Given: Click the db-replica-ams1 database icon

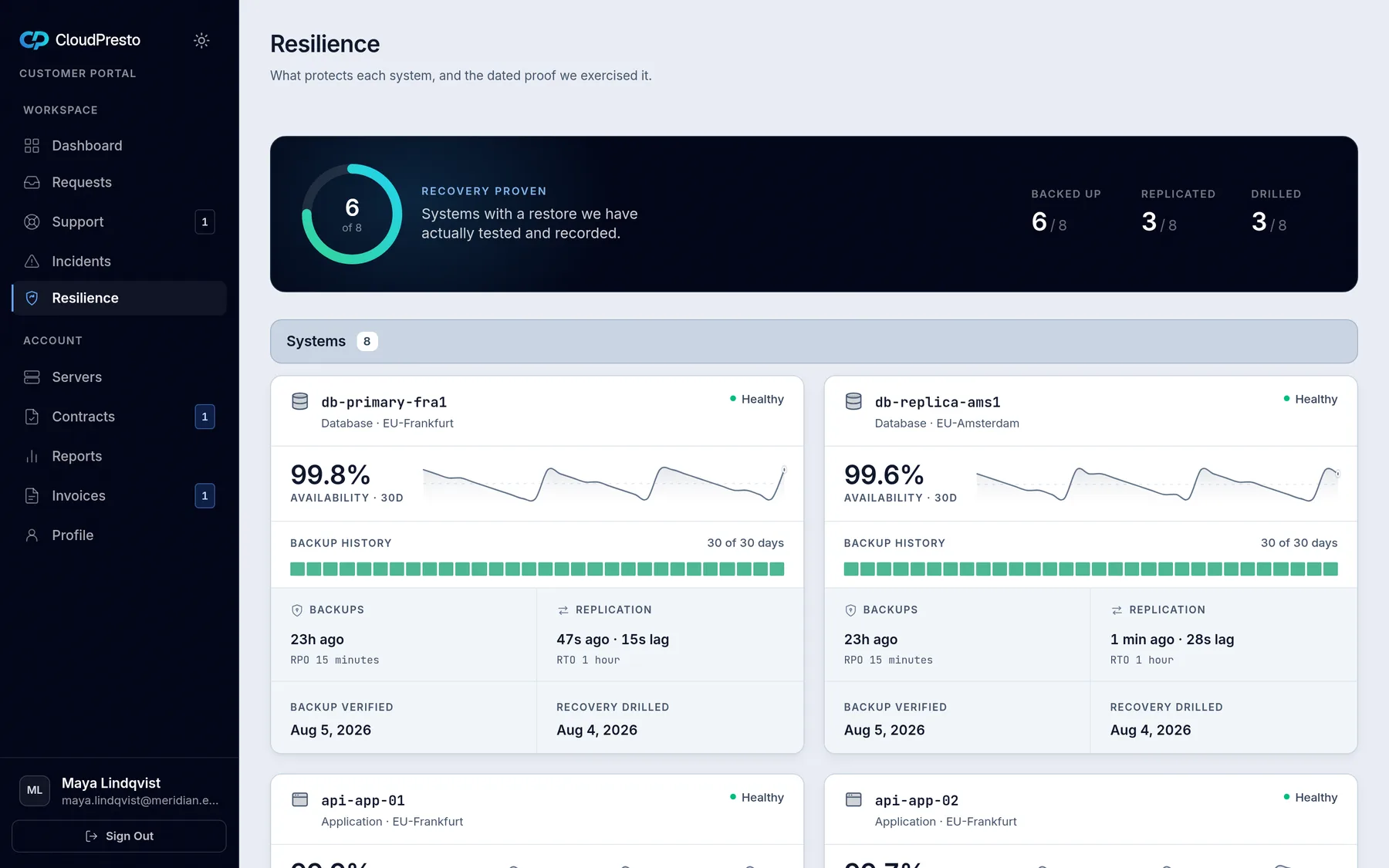Looking at the screenshot, I should [853, 401].
